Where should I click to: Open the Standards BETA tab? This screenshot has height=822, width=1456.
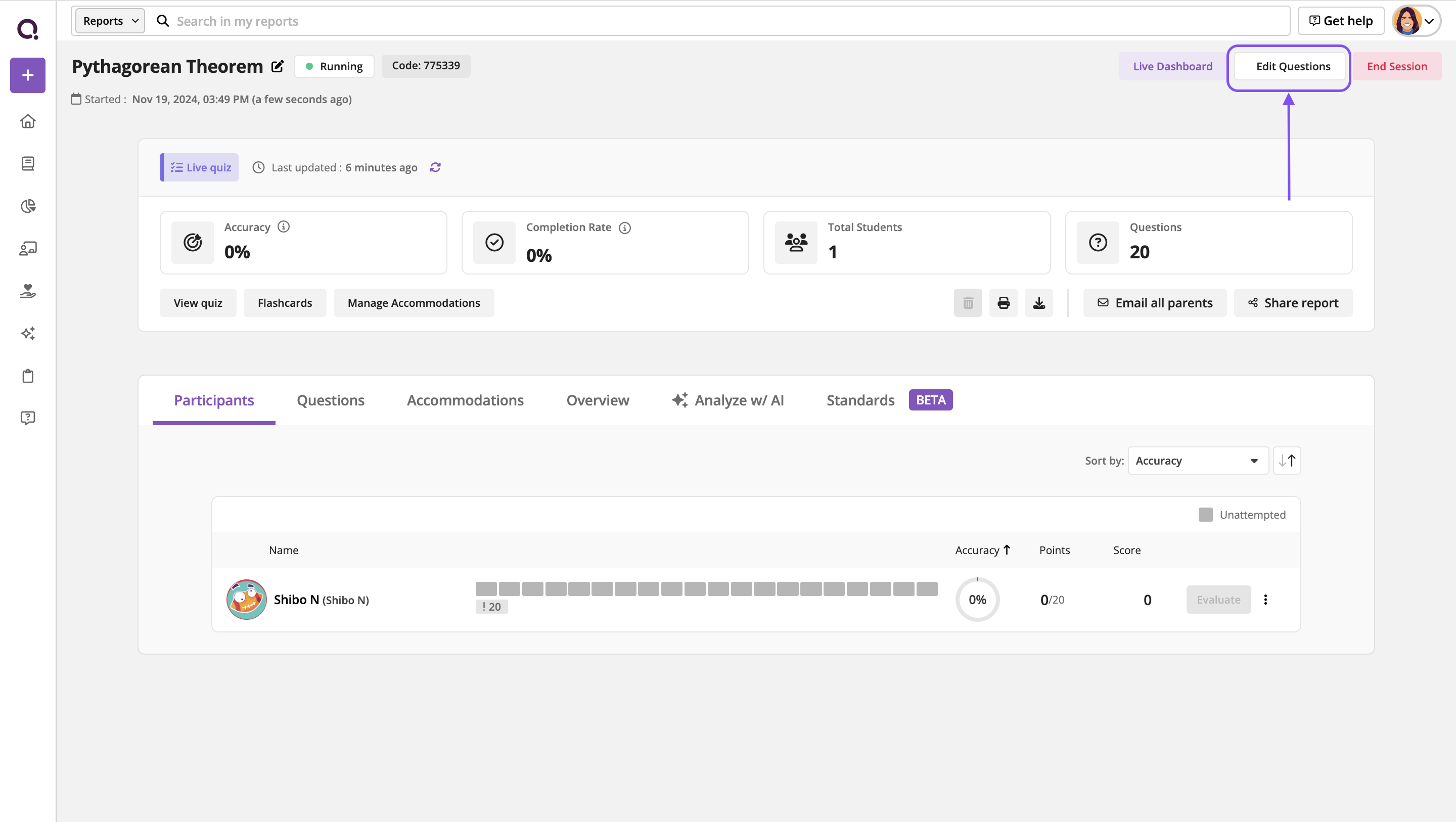(x=889, y=400)
